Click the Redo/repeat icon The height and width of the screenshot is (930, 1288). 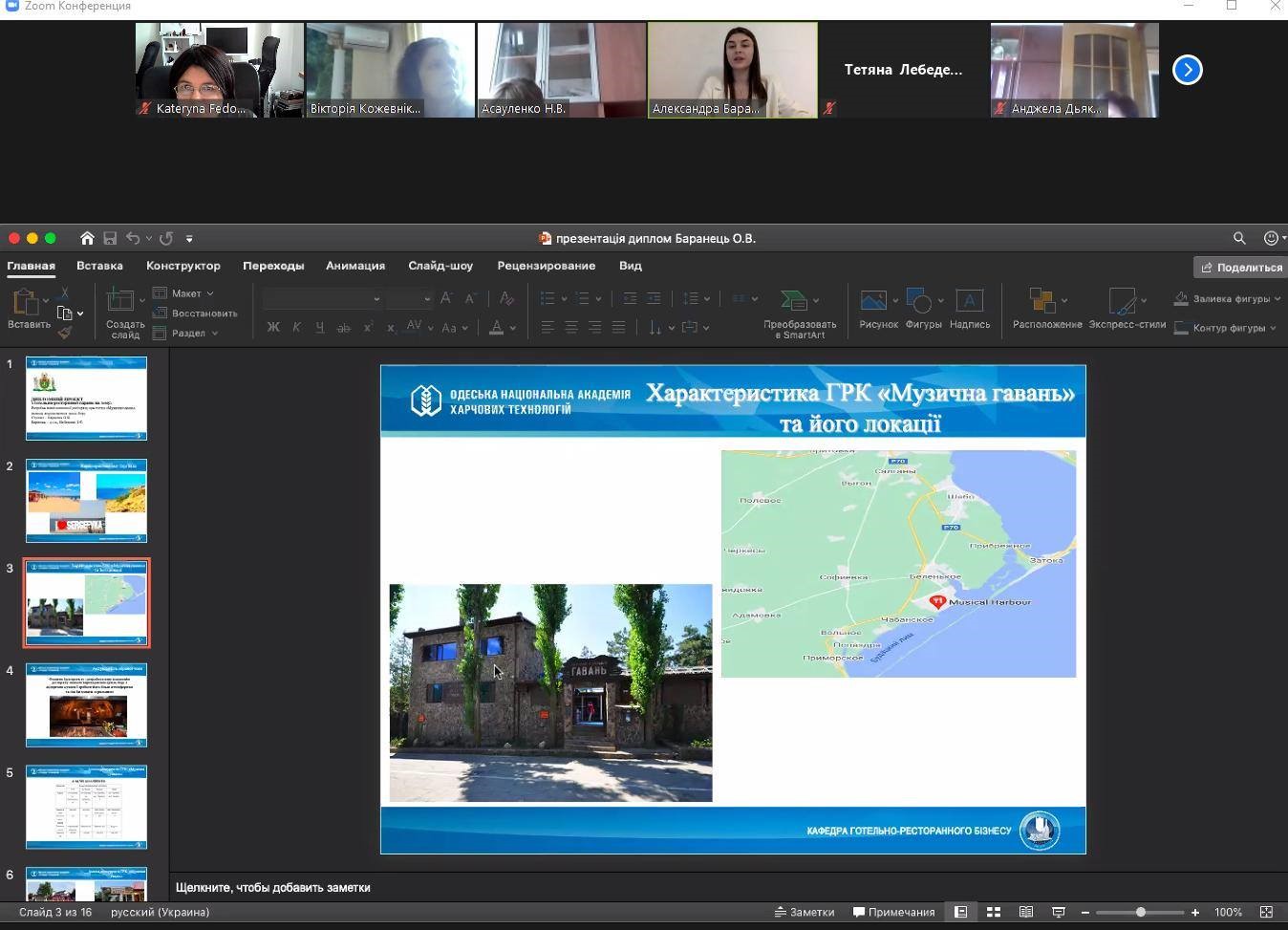click(166, 238)
